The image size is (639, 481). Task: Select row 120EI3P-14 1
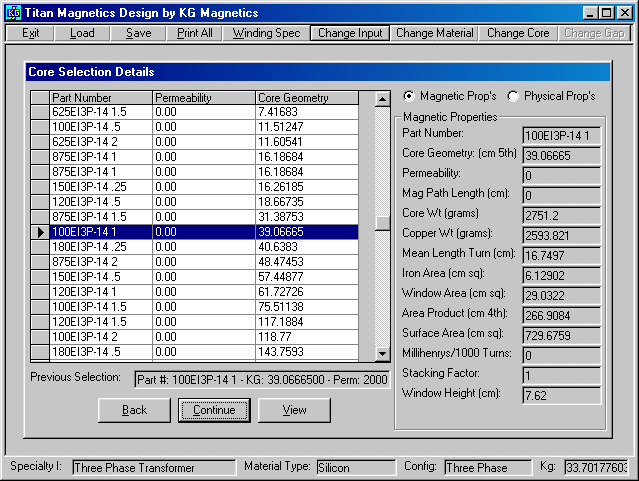click(x=195, y=292)
